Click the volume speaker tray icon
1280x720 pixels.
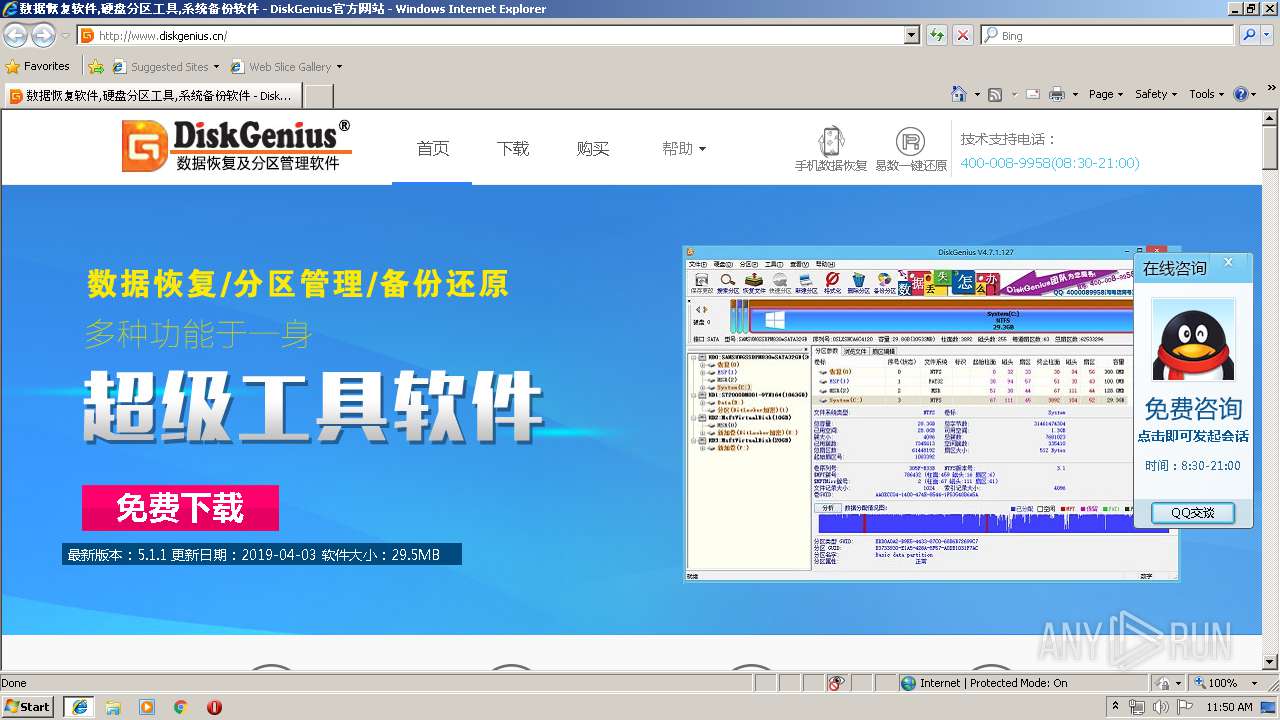point(1160,707)
